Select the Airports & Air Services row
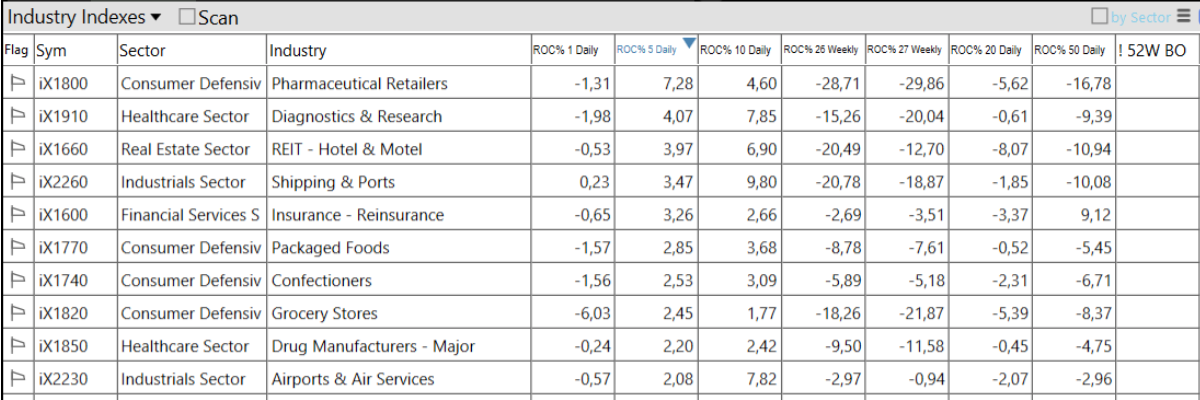 coord(353,380)
